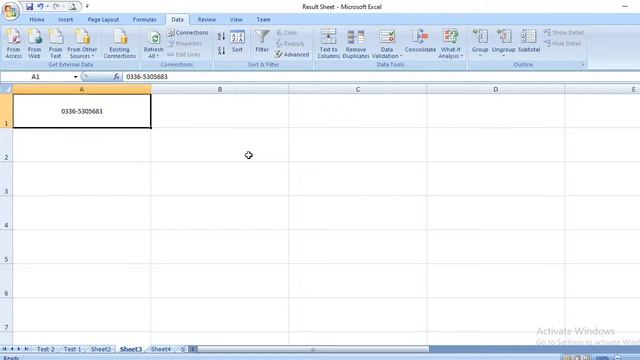Open the Team tab
The image size is (640, 360).
coord(263,19)
